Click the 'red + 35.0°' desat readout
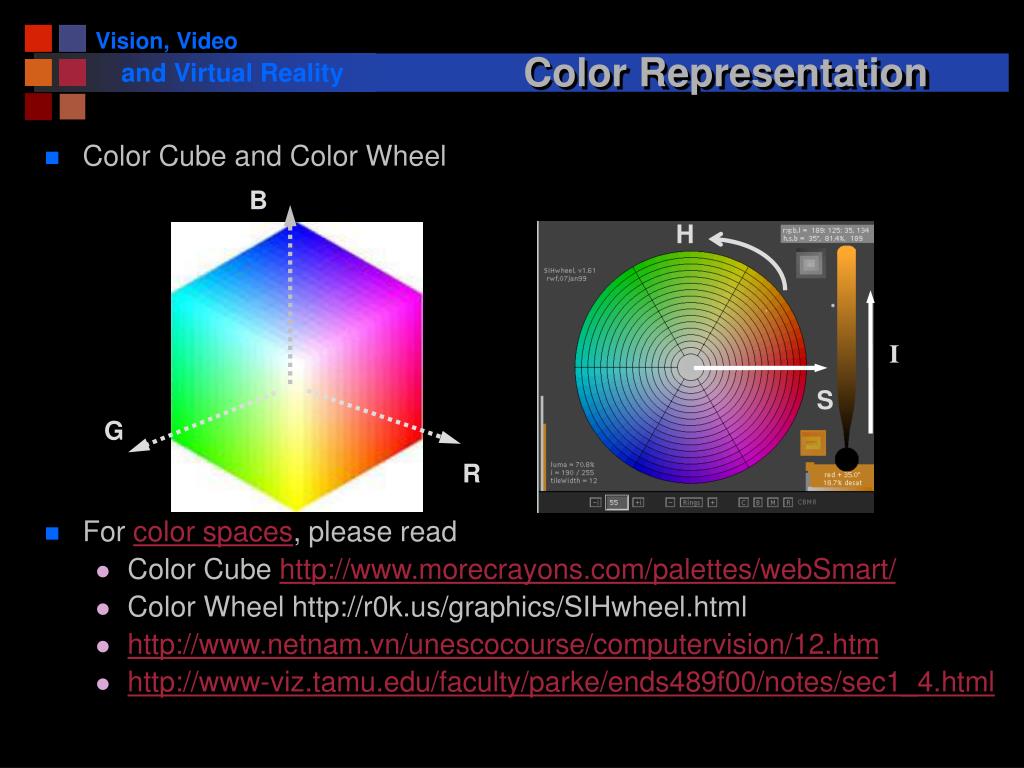The height and width of the screenshot is (768, 1024). [x=842, y=479]
